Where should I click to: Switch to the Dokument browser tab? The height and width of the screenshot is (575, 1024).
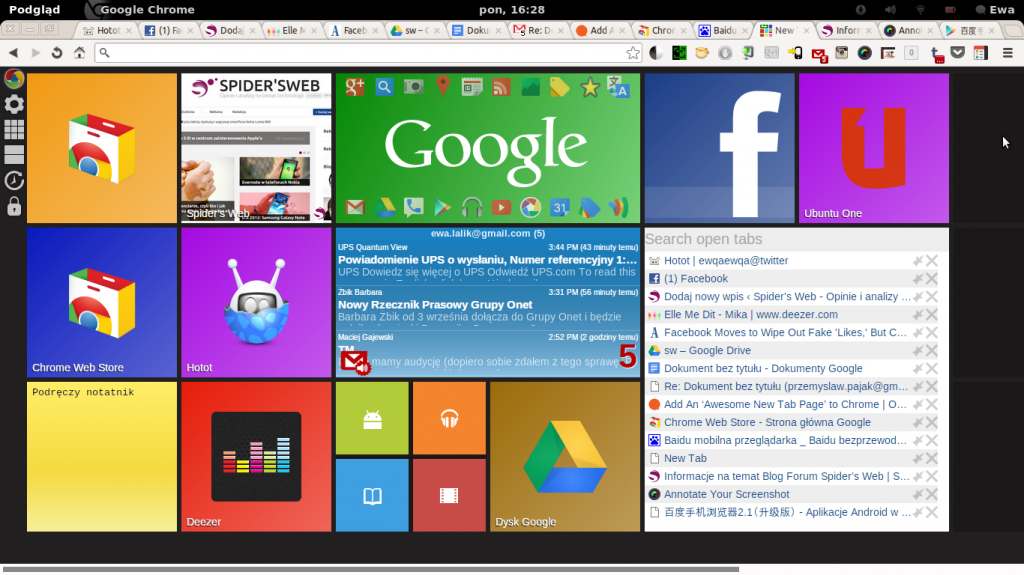coord(477,30)
